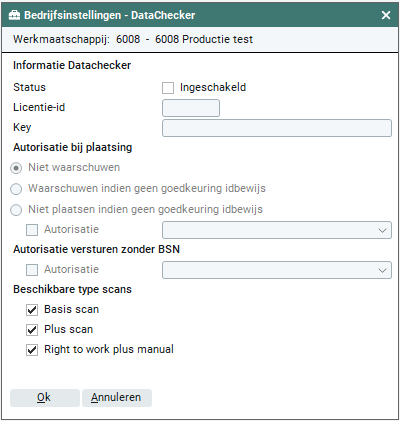The image size is (400, 421).
Task: Select the Niet waarschuwen radio option
Action: coord(16,168)
